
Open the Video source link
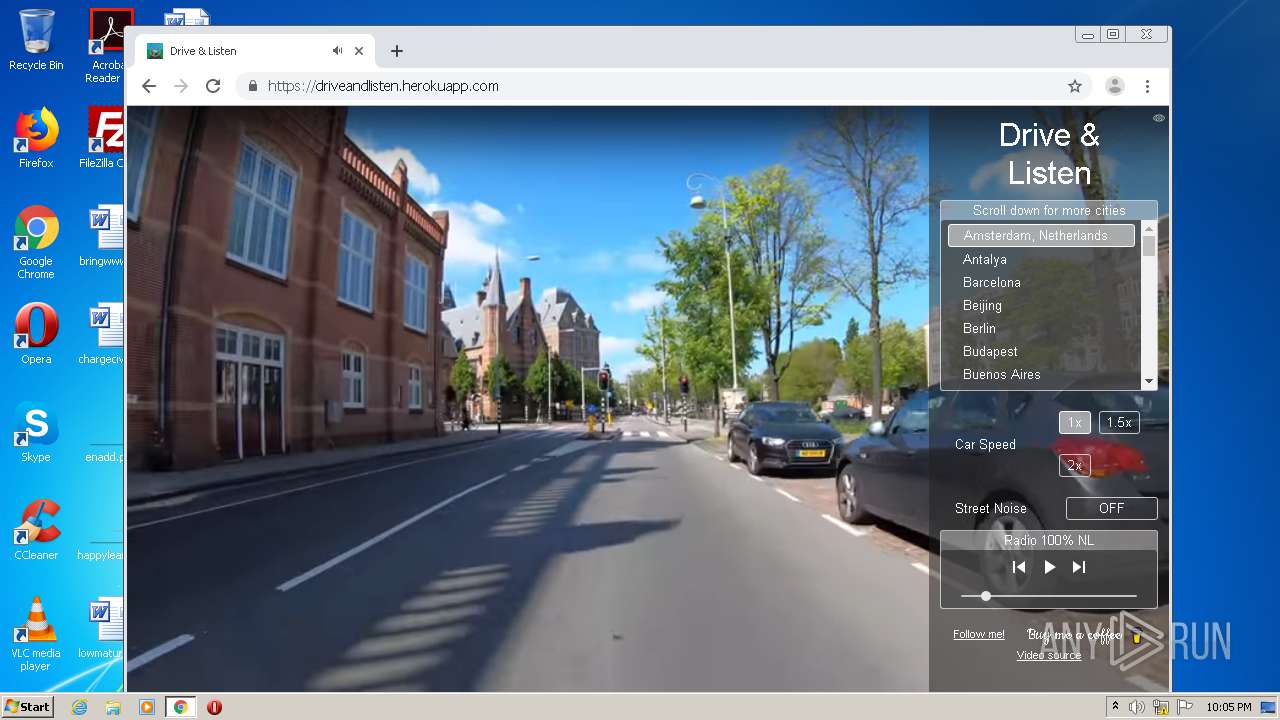1049,655
